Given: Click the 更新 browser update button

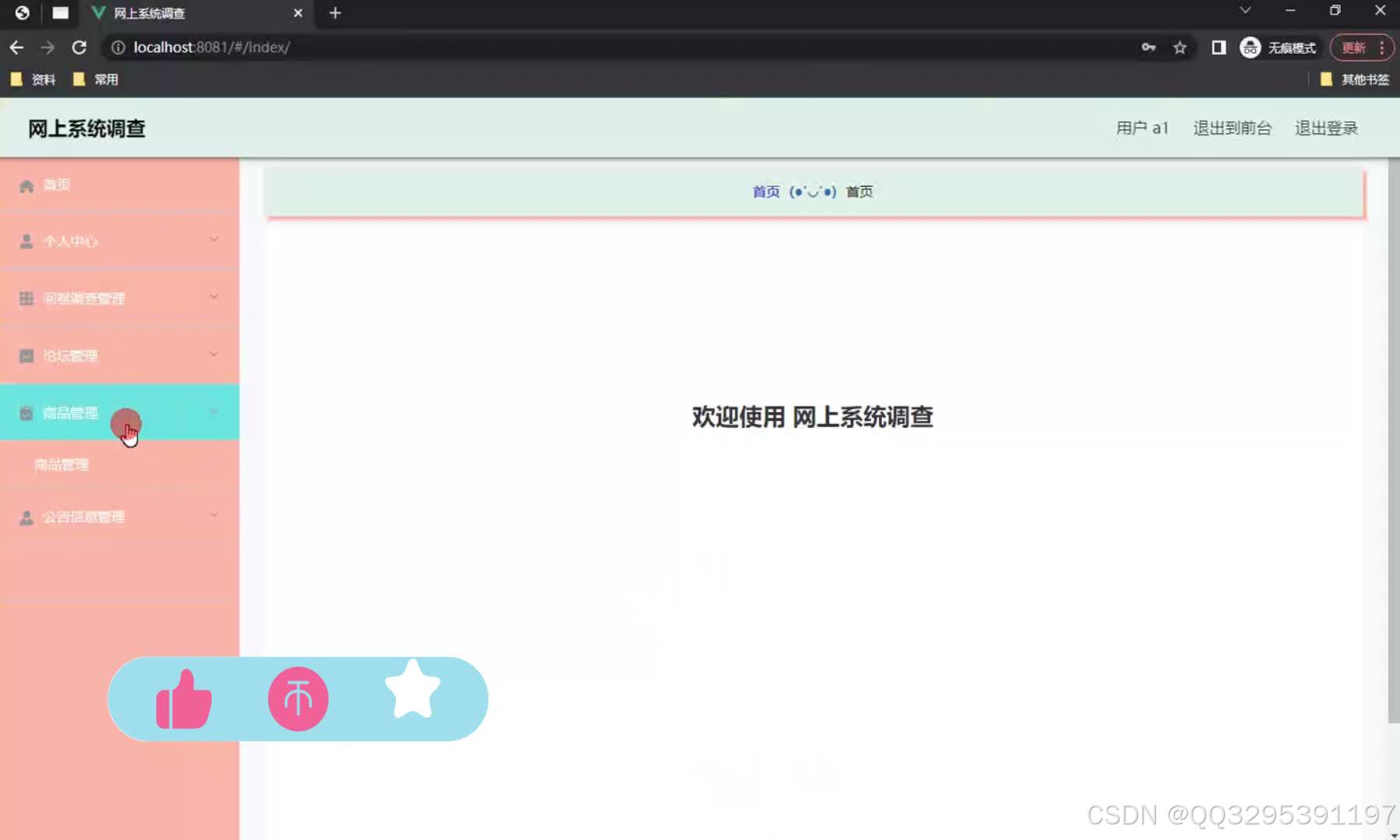Looking at the screenshot, I should pos(1353,47).
